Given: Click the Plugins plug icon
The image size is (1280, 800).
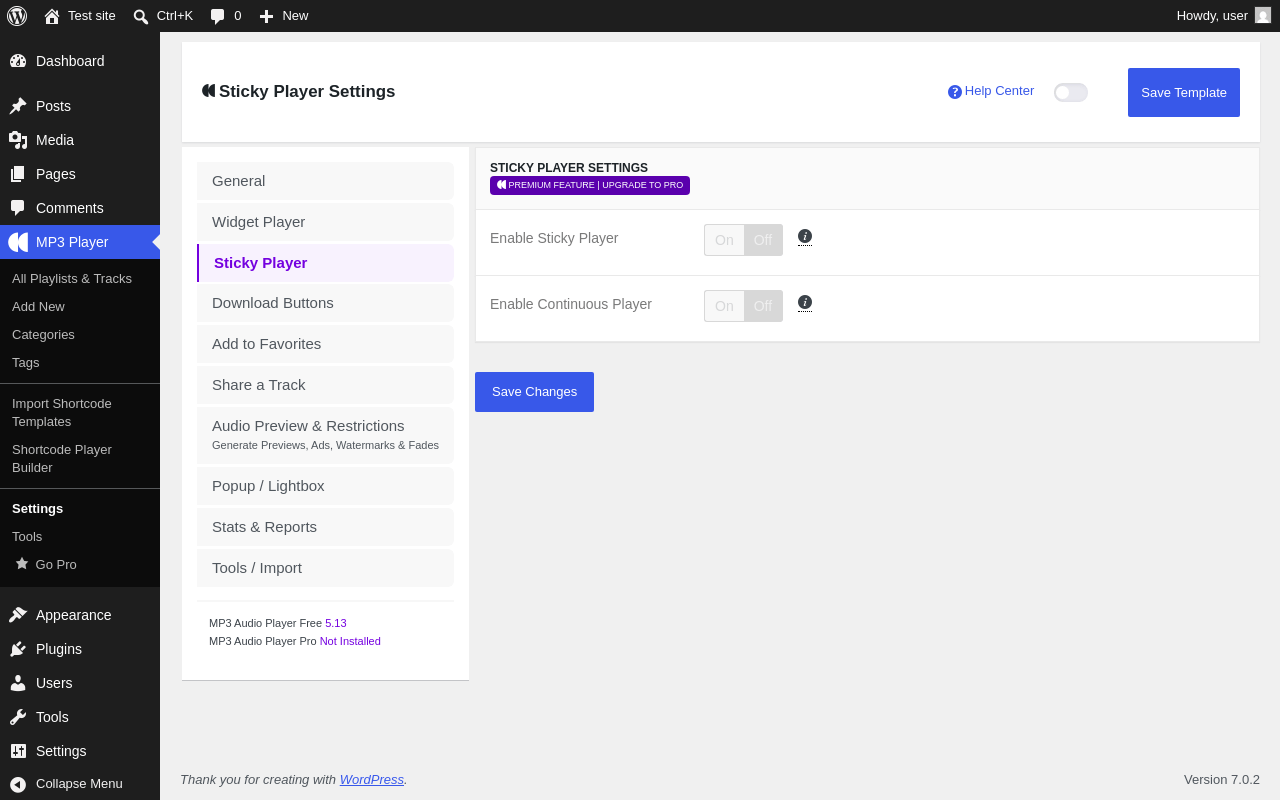Looking at the screenshot, I should (x=18, y=649).
